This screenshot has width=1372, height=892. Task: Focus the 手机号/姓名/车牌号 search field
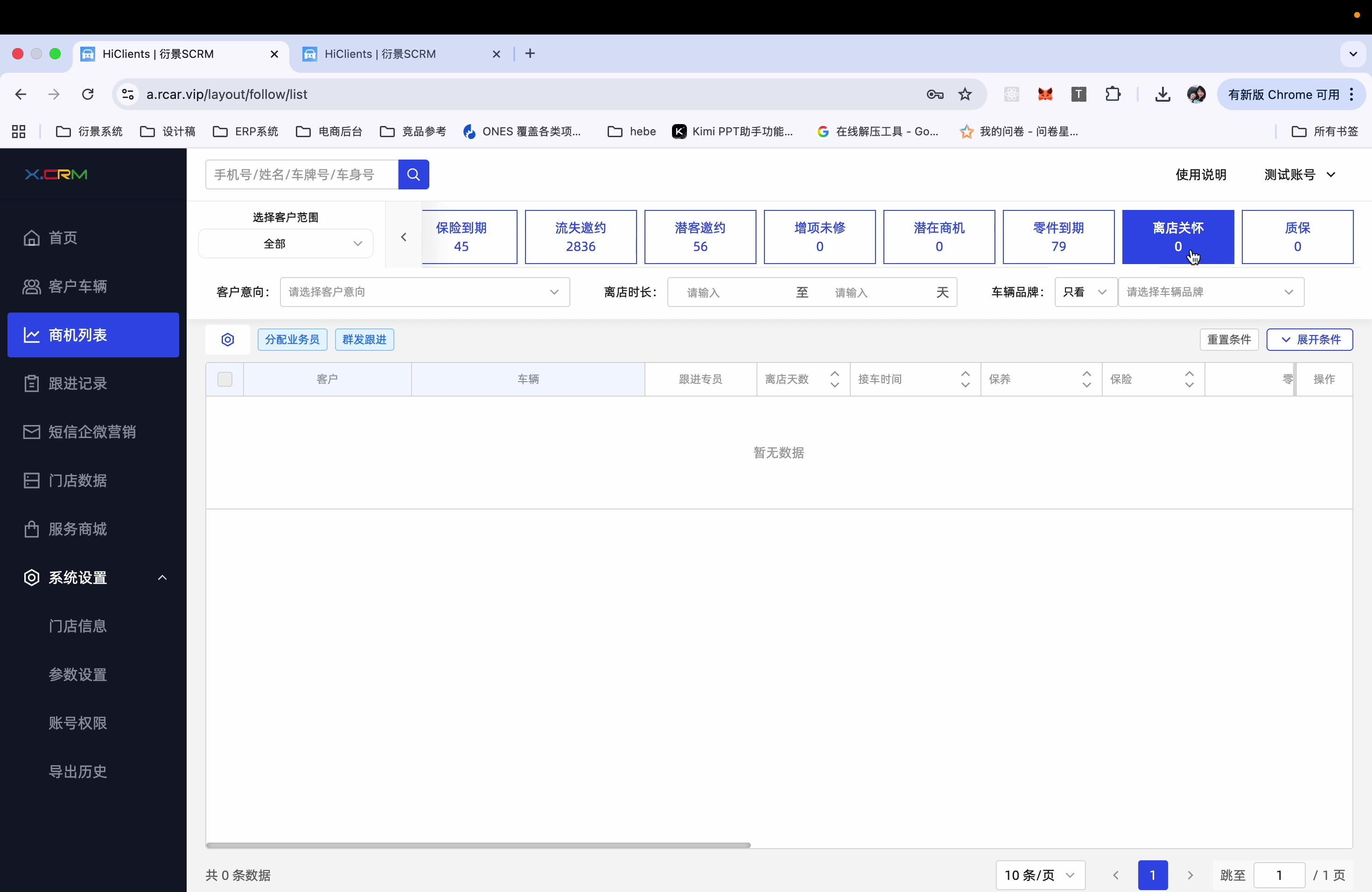tap(302, 174)
